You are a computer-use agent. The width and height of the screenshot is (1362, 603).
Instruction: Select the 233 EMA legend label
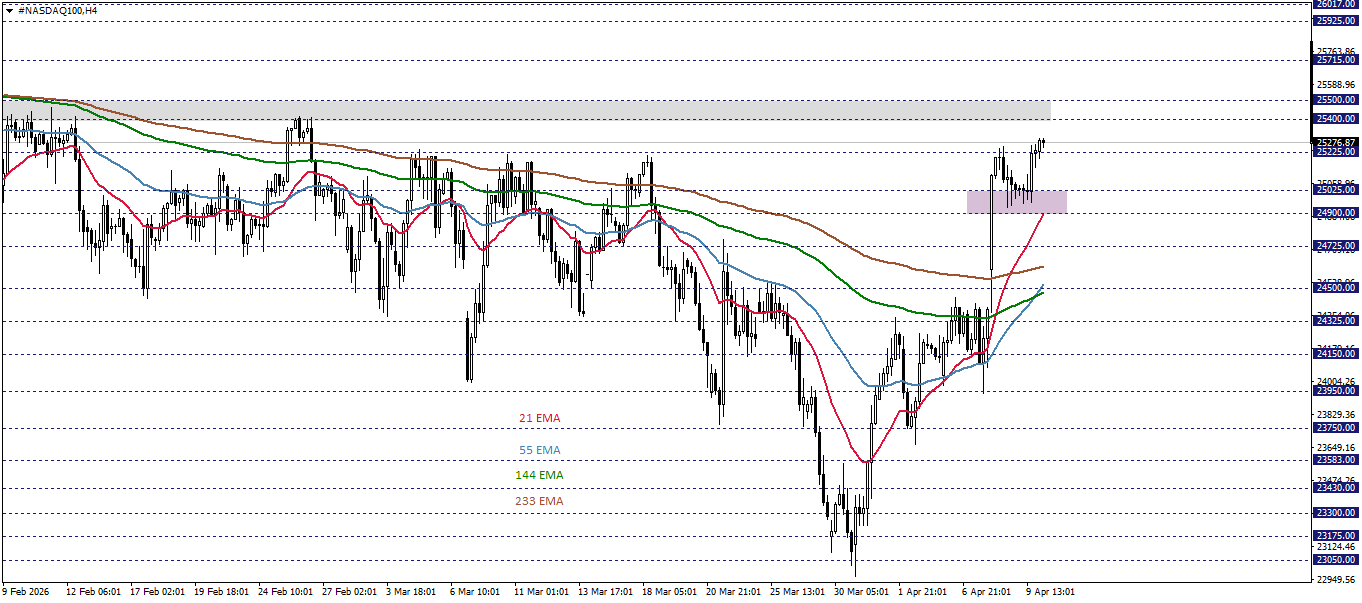click(x=539, y=501)
